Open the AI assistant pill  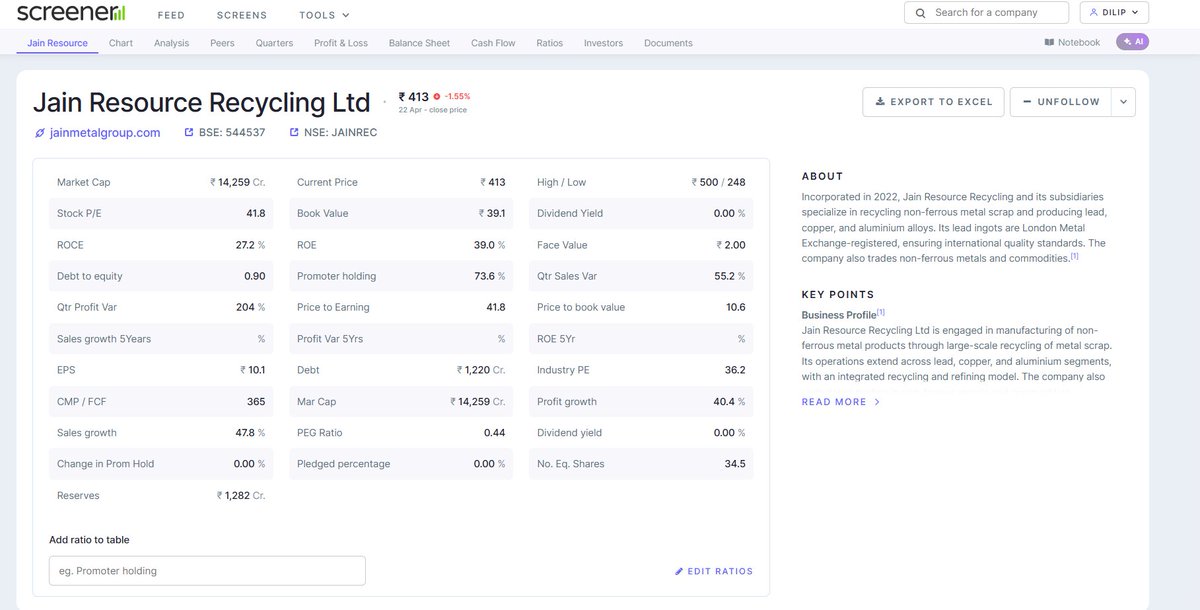tap(1133, 42)
